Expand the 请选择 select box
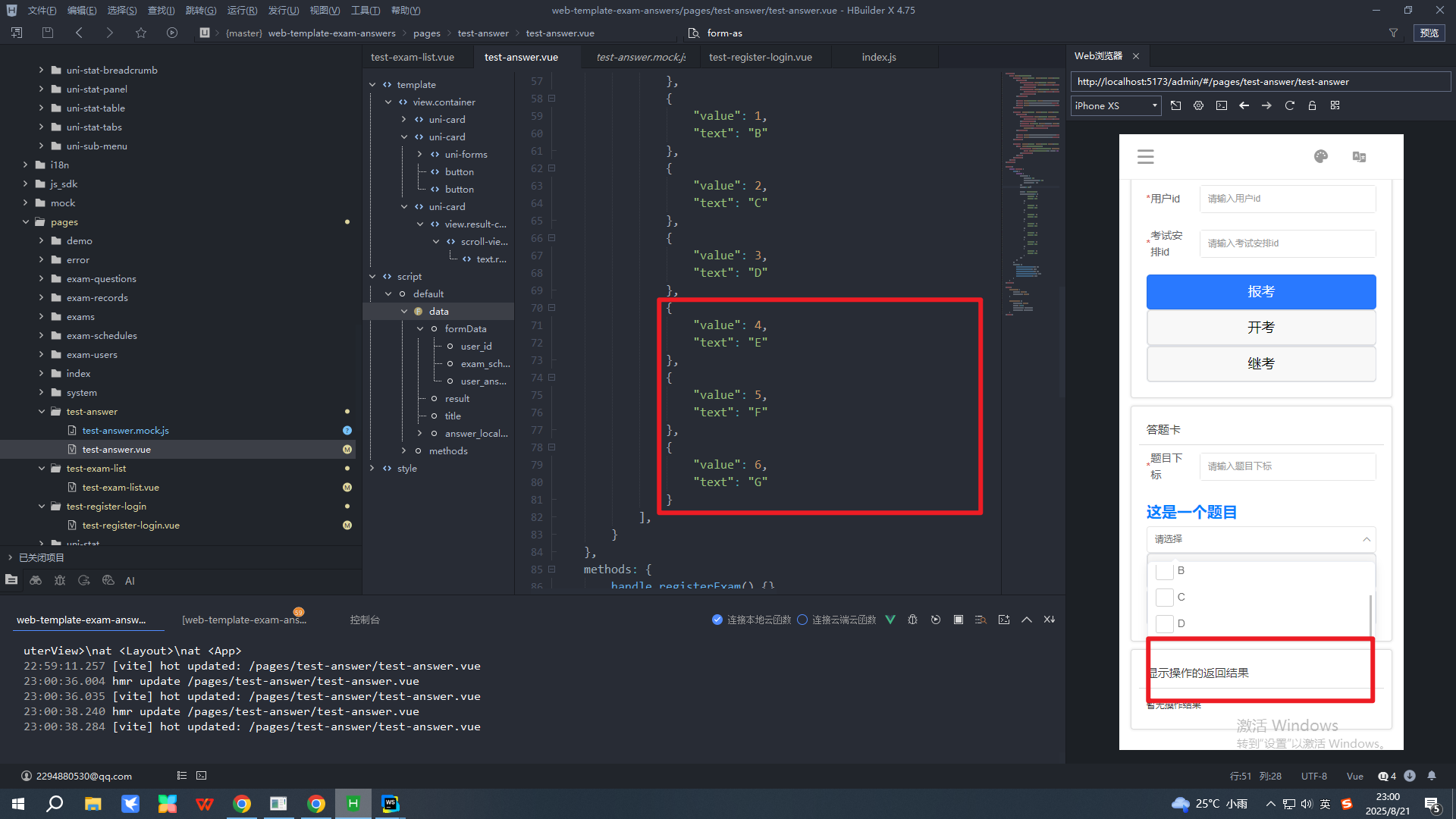 [1260, 539]
